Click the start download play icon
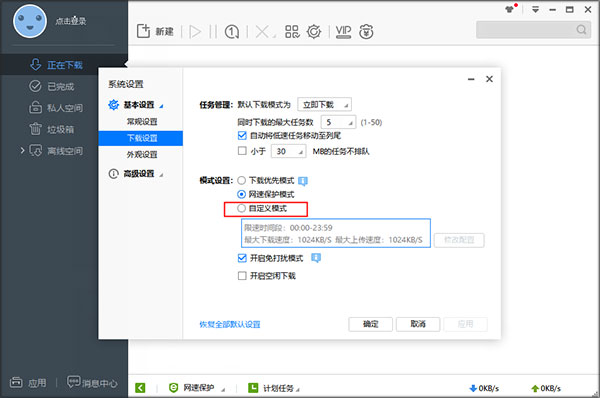Image resolution: width=600 pixels, height=398 pixels. pyautogui.click(x=195, y=32)
